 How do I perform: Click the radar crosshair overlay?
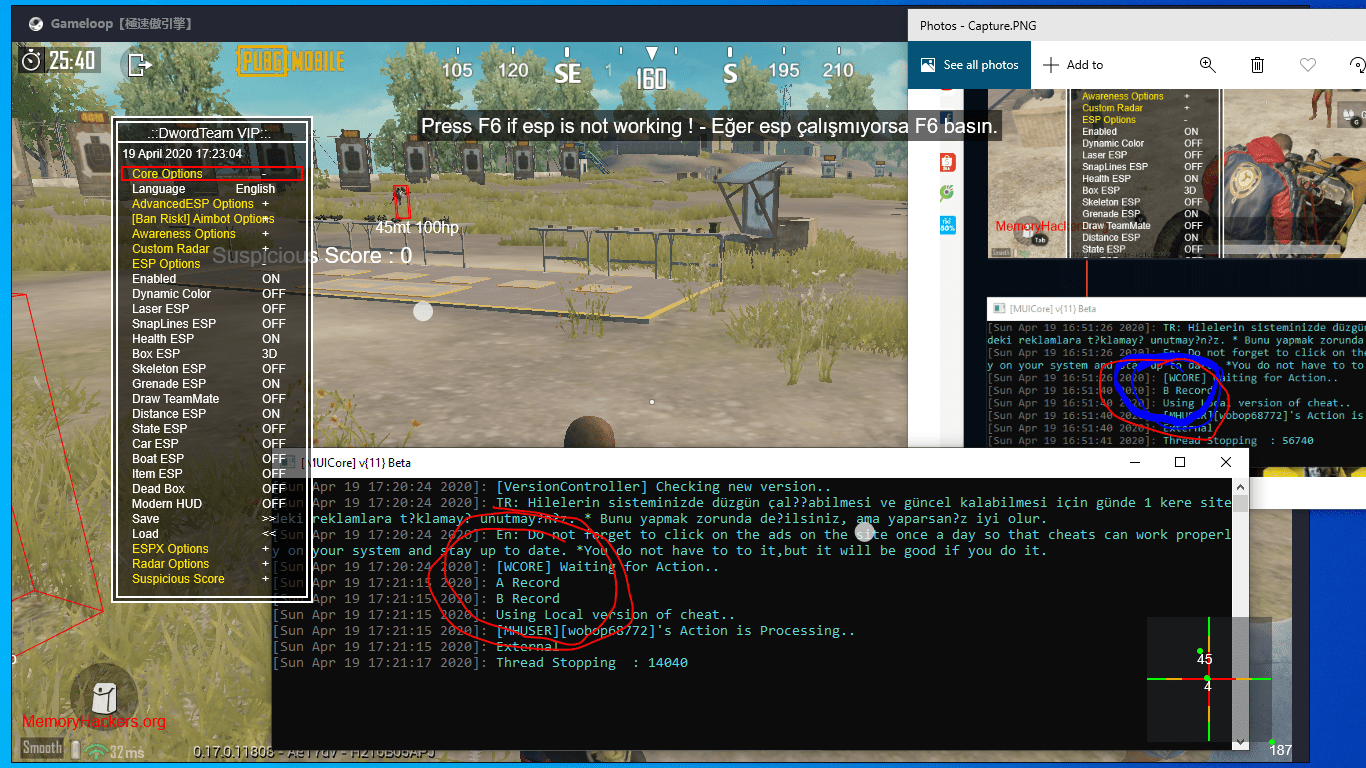(x=1208, y=680)
